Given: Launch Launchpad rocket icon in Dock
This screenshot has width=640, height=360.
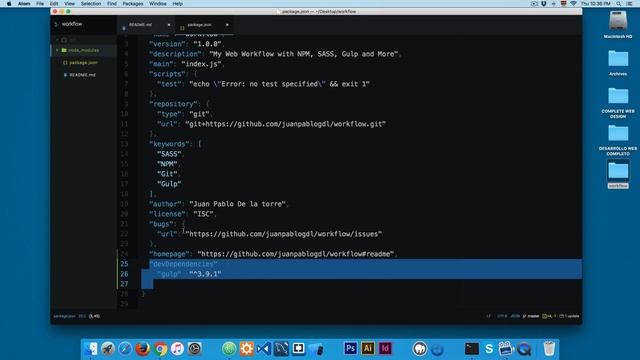Looking at the screenshot, I should (x=108, y=349).
